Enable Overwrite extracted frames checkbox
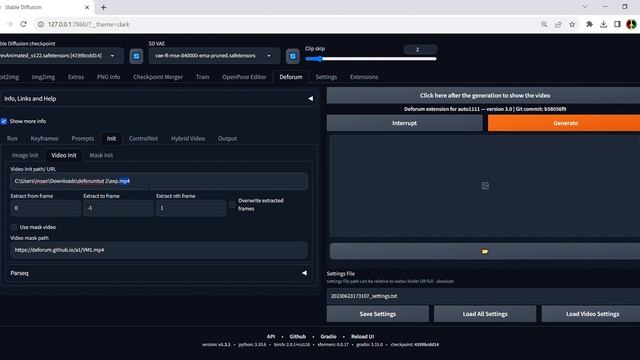 coord(232,204)
